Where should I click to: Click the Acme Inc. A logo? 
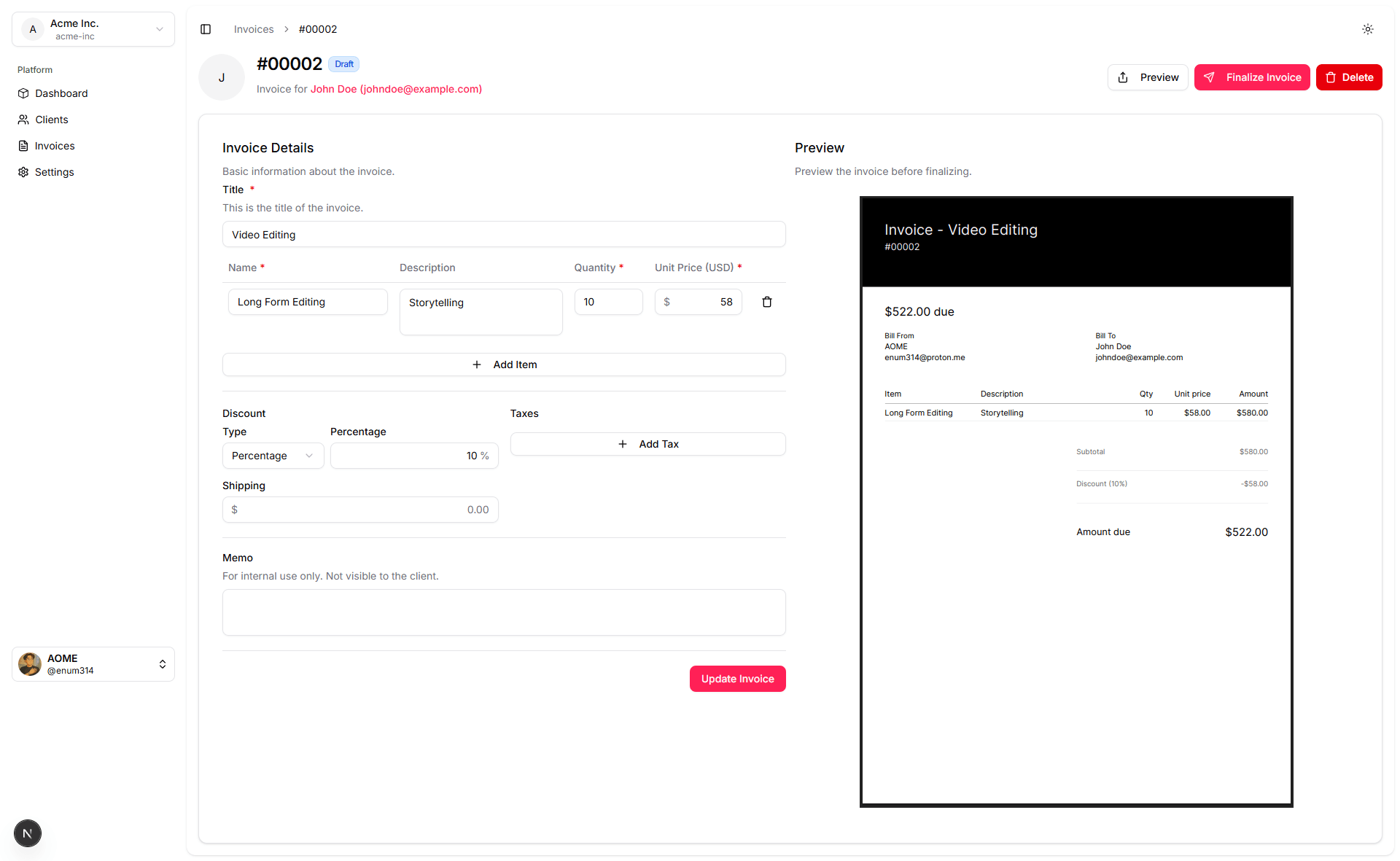point(33,29)
